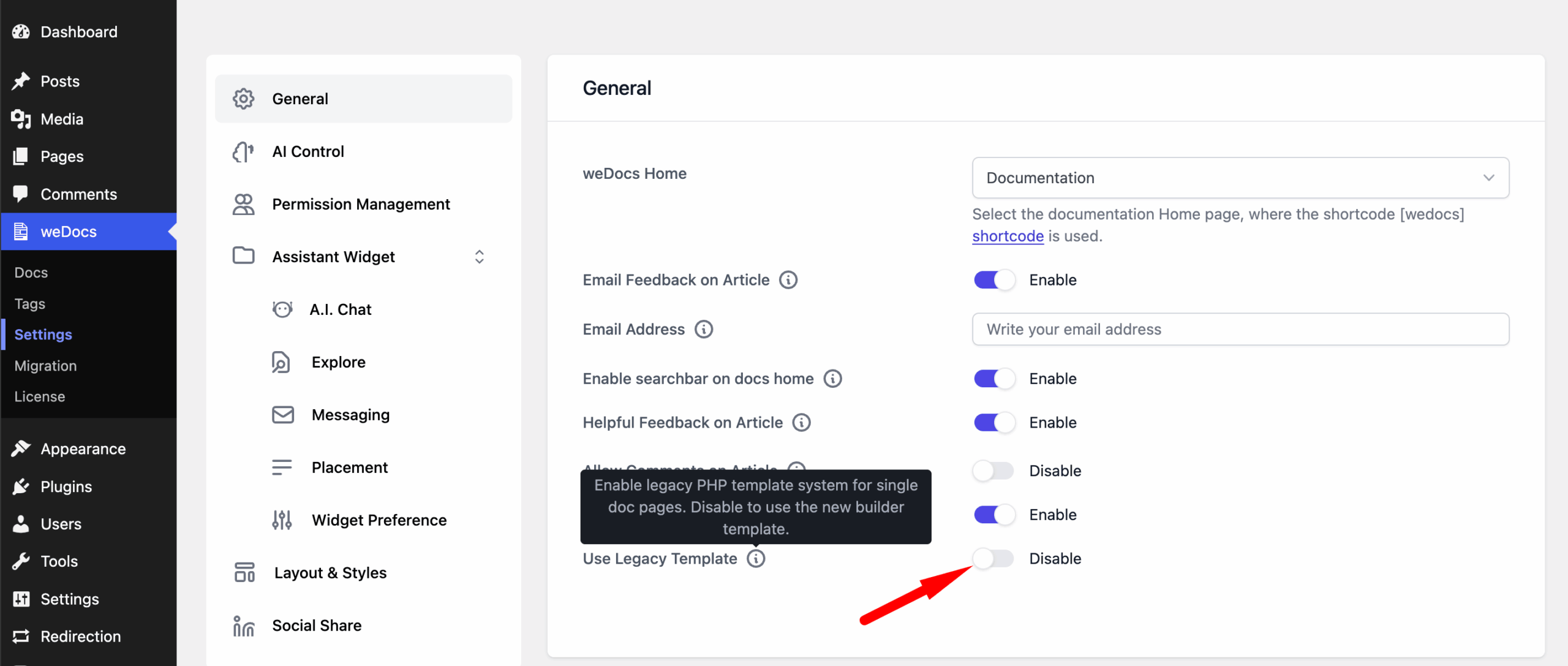
Task: Click the Messaging envelope icon
Action: [x=282, y=415]
